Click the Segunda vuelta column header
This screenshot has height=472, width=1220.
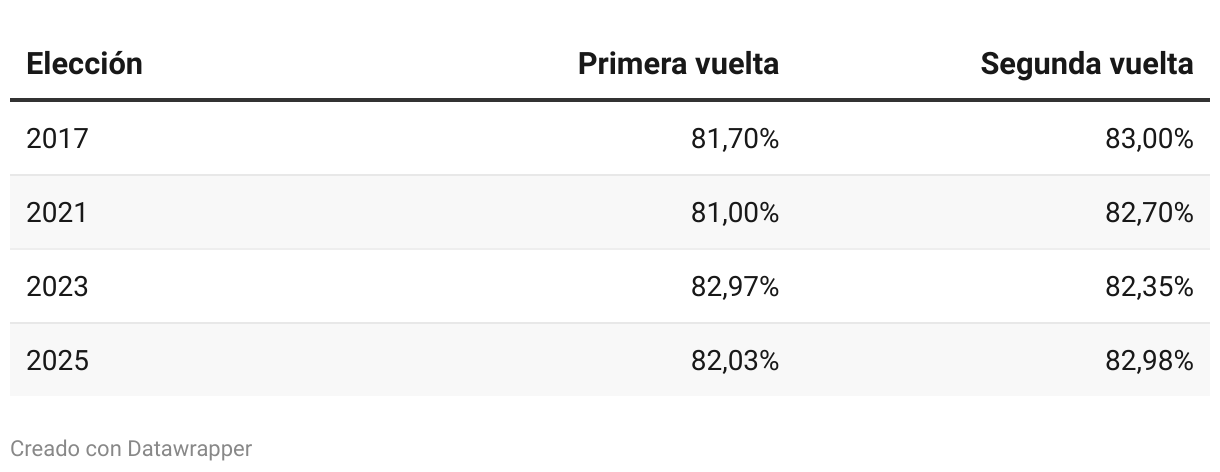1087,64
